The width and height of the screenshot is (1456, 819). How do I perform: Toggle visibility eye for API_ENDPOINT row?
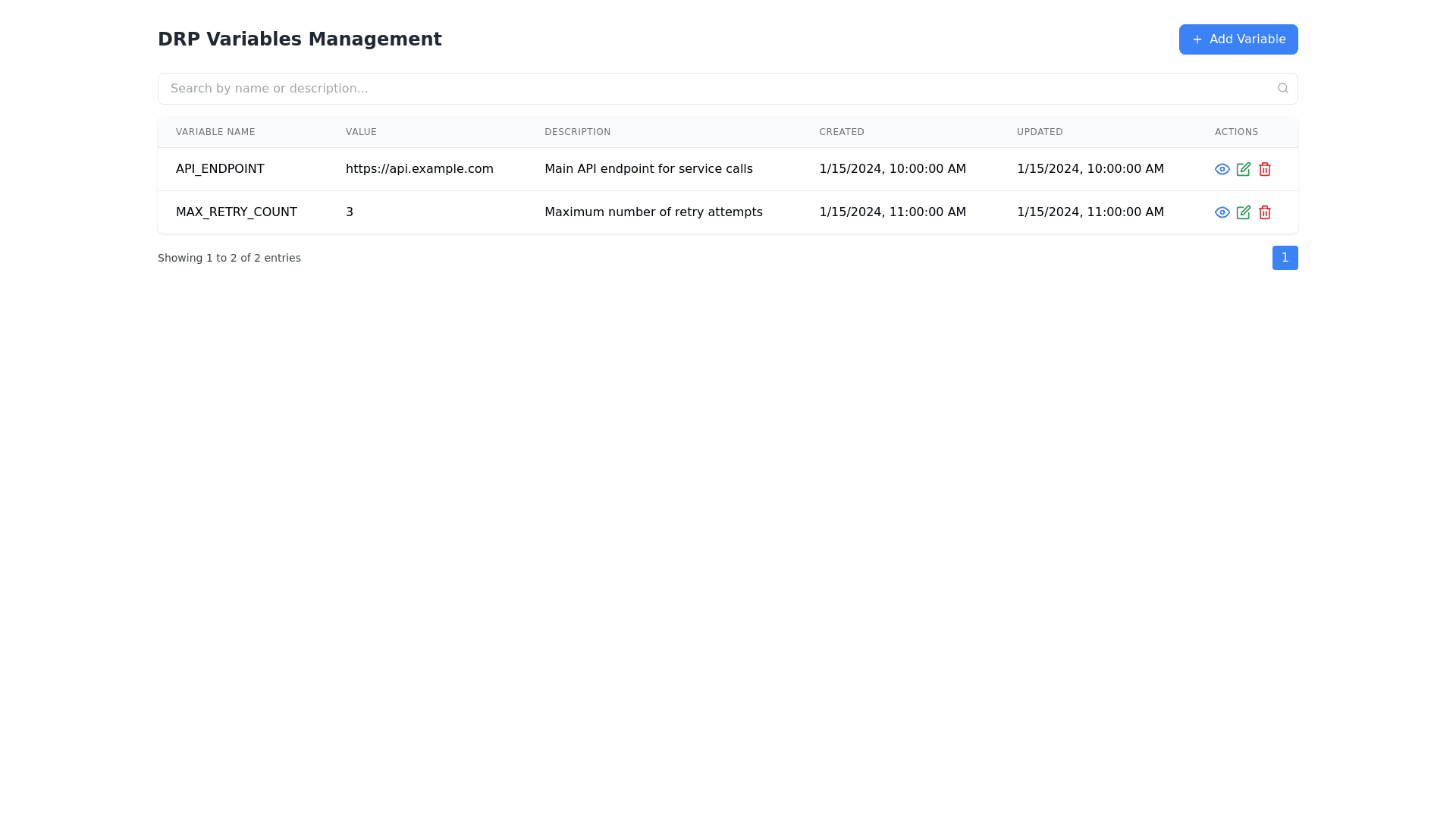(1221, 169)
